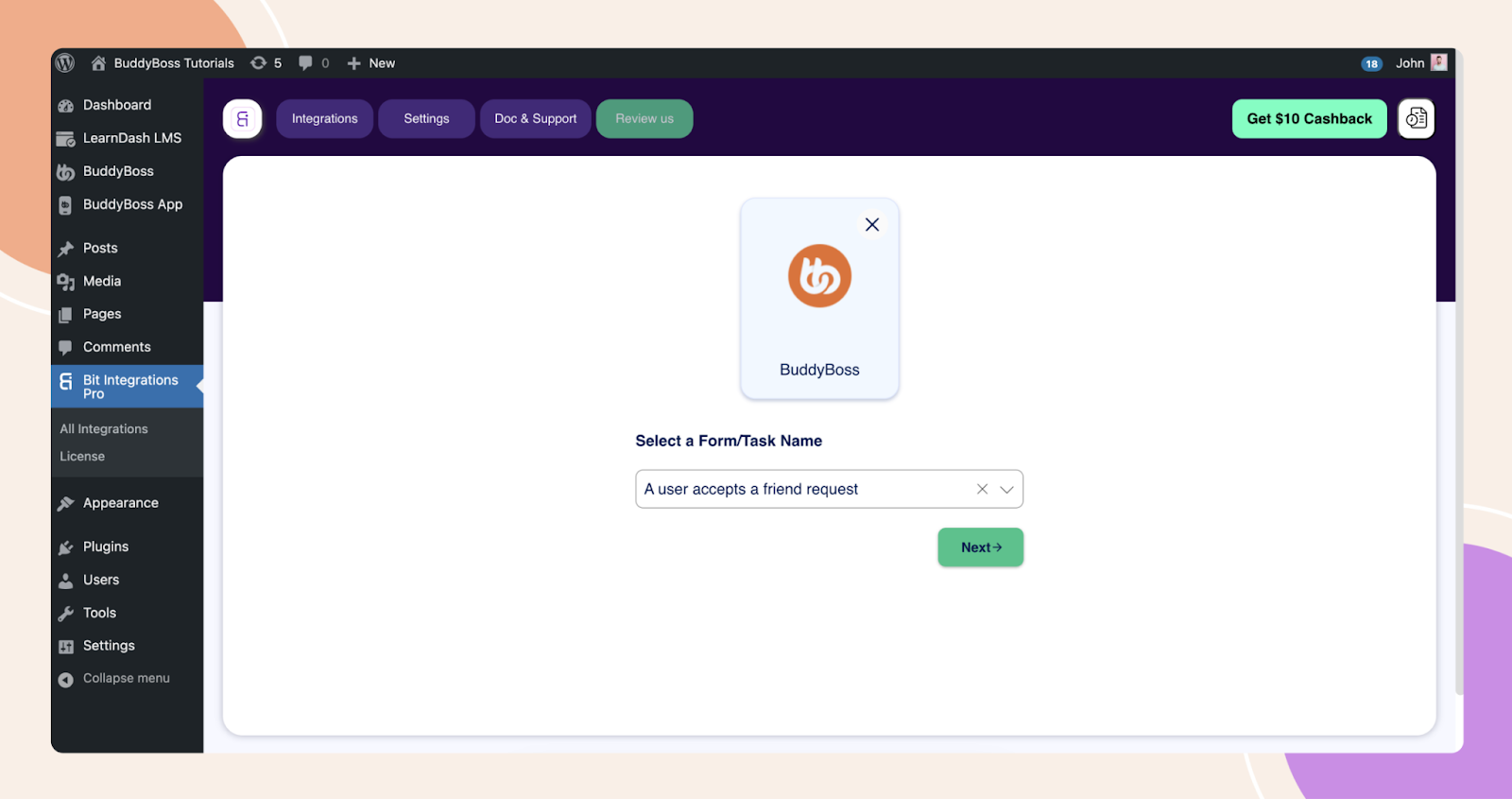Open the 18 notifications badge
Viewport: 1512px width, 799px height.
1371,64
